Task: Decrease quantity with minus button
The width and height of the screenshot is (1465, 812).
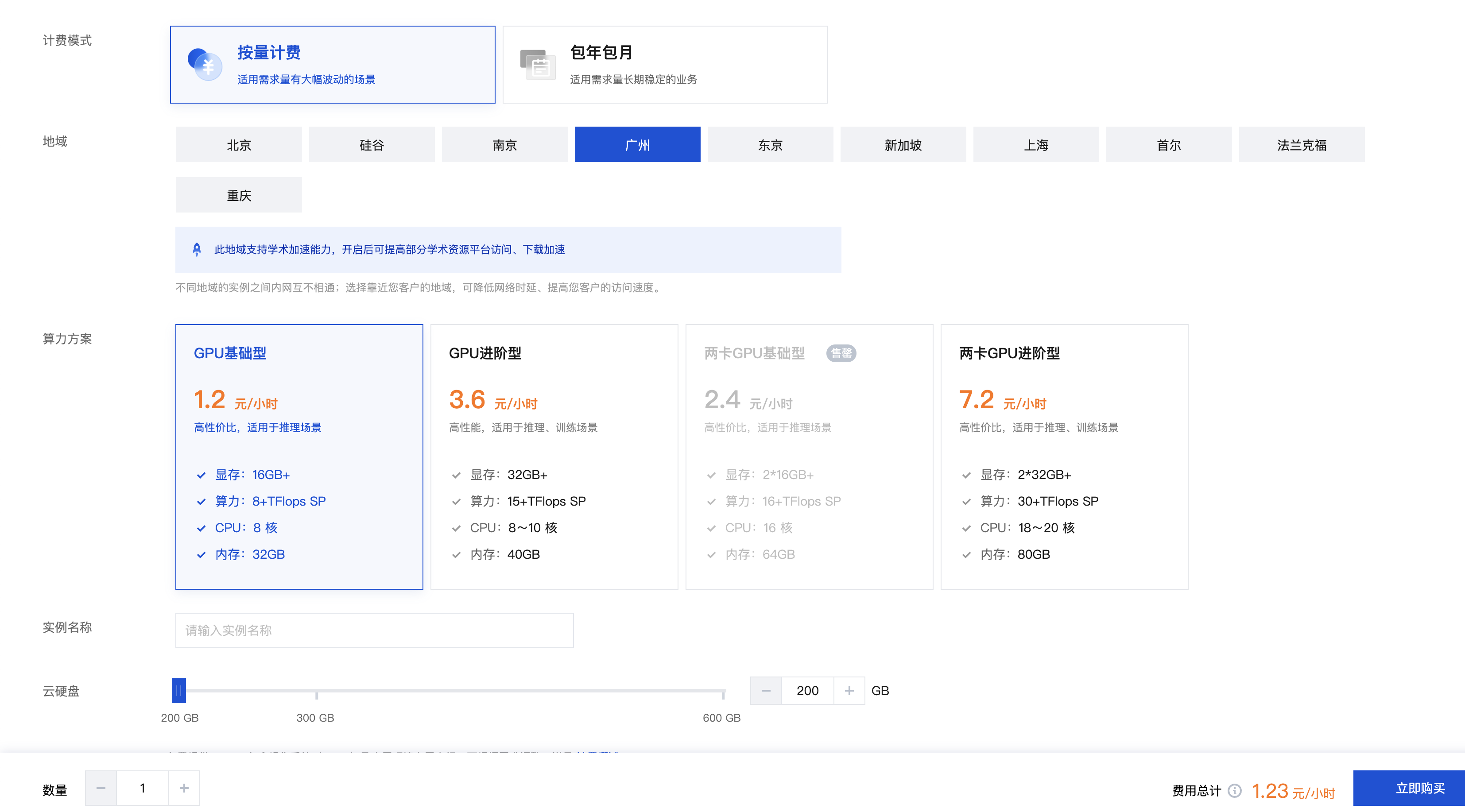Action: (x=101, y=788)
